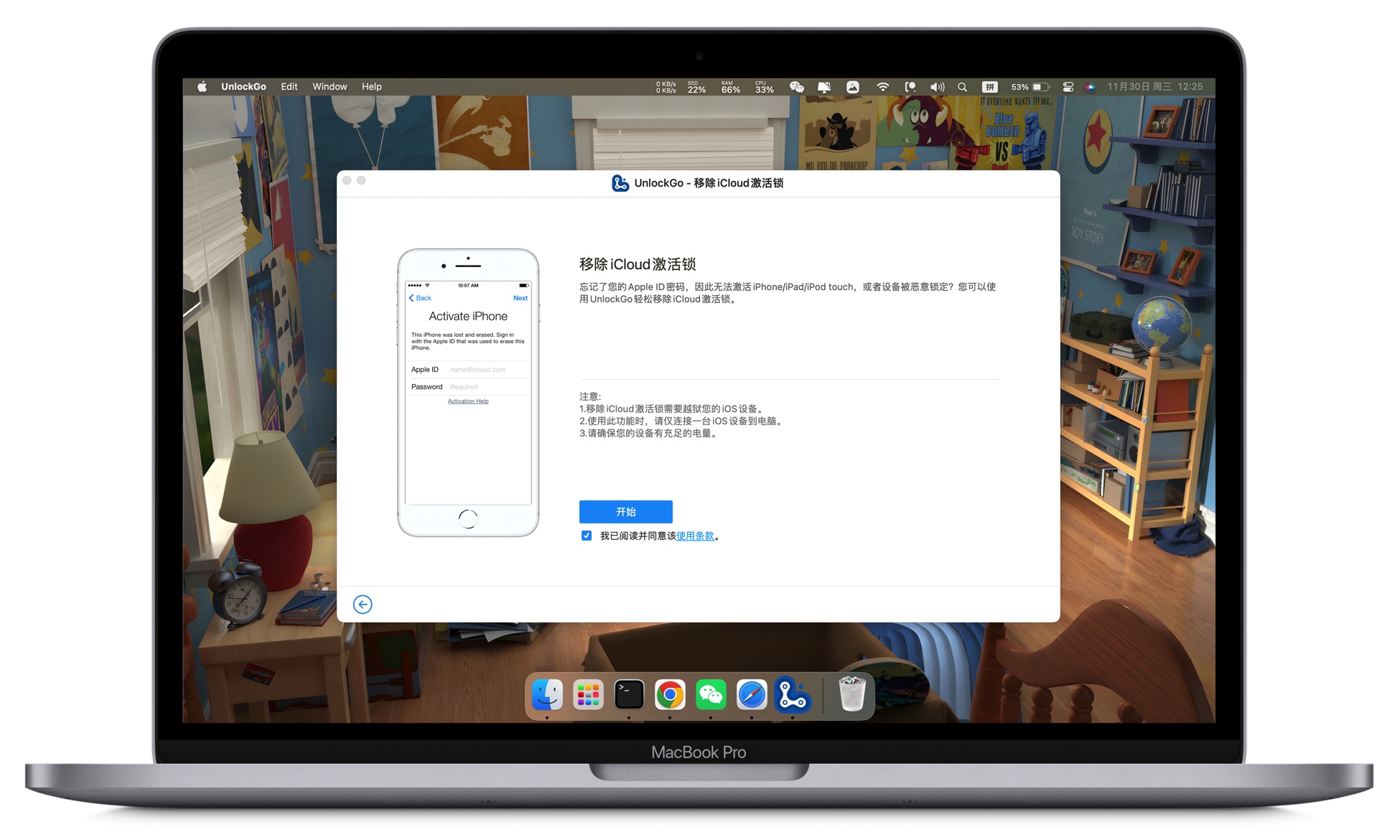The height and width of the screenshot is (840, 1400).
Task: Click the blue 开始 start button
Action: (x=625, y=511)
